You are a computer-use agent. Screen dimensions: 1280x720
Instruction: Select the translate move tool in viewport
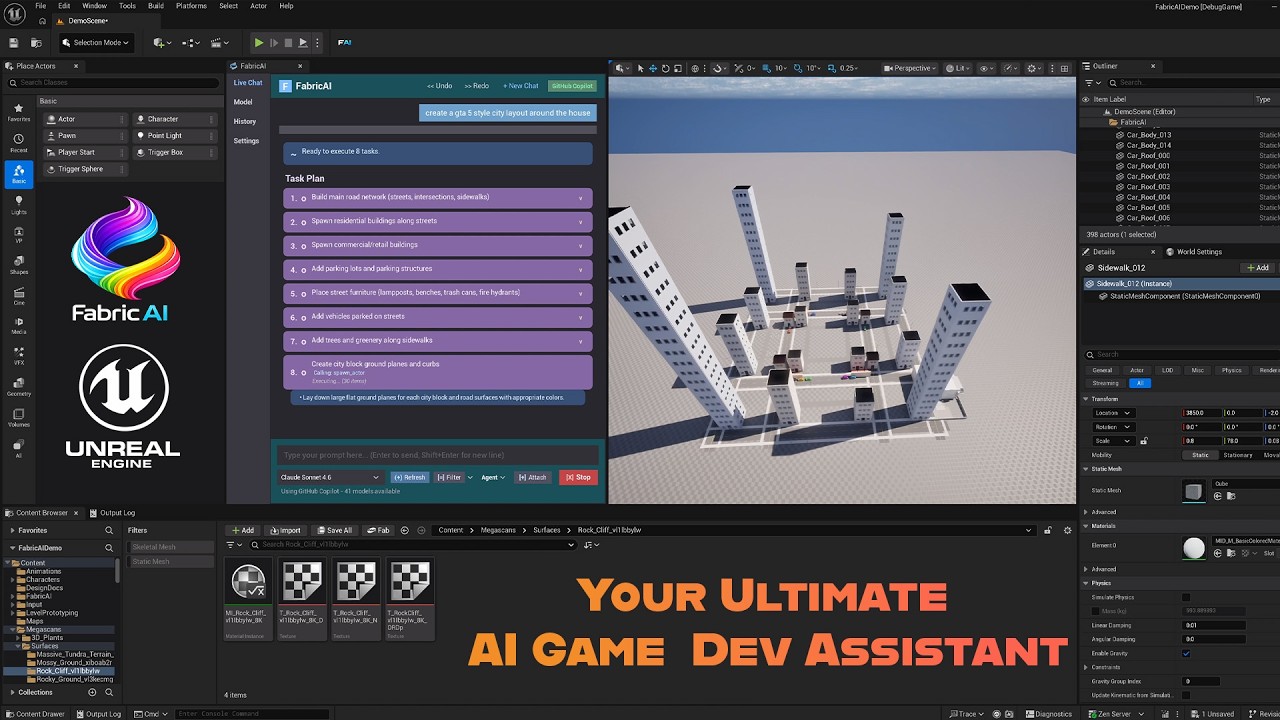pyautogui.click(x=653, y=68)
